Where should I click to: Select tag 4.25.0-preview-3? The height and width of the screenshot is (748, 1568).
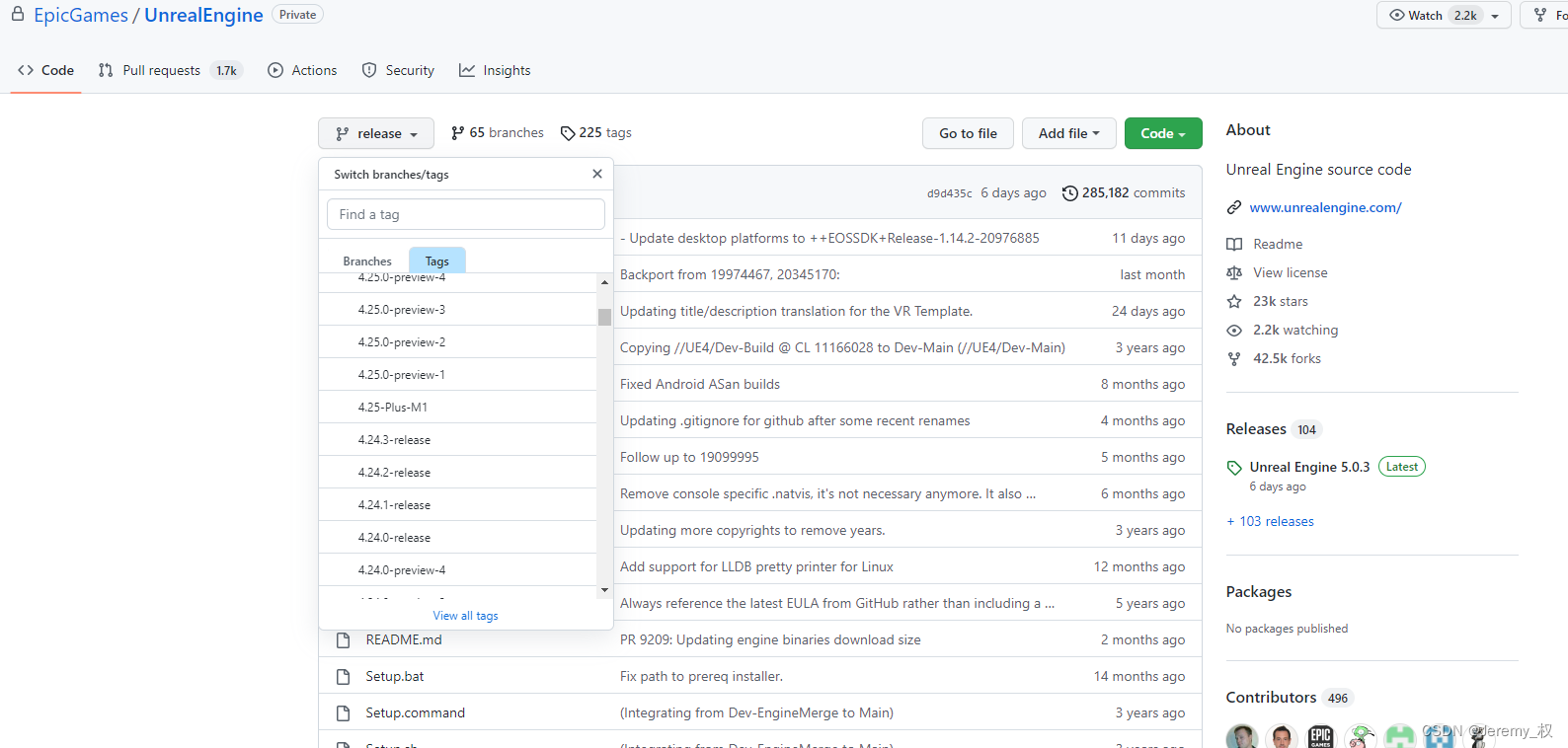pyautogui.click(x=458, y=310)
